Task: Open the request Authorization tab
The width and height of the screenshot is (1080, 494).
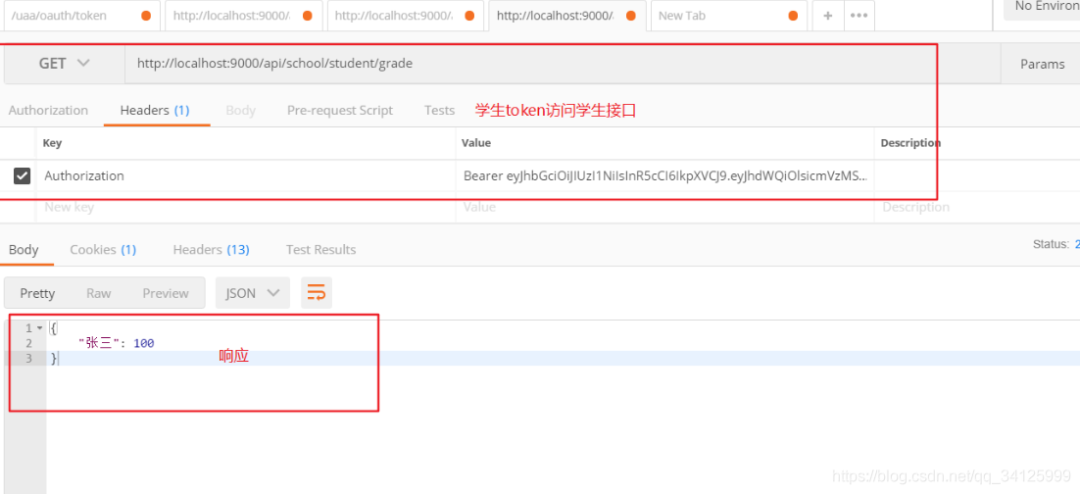Action: point(48,110)
